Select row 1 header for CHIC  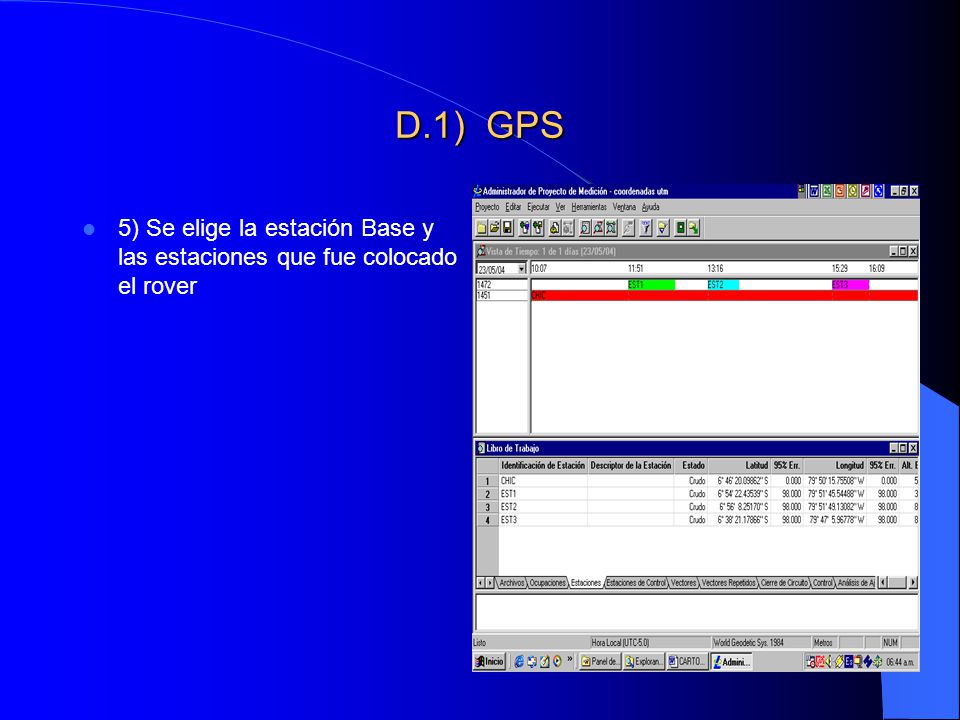click(487, 481)
